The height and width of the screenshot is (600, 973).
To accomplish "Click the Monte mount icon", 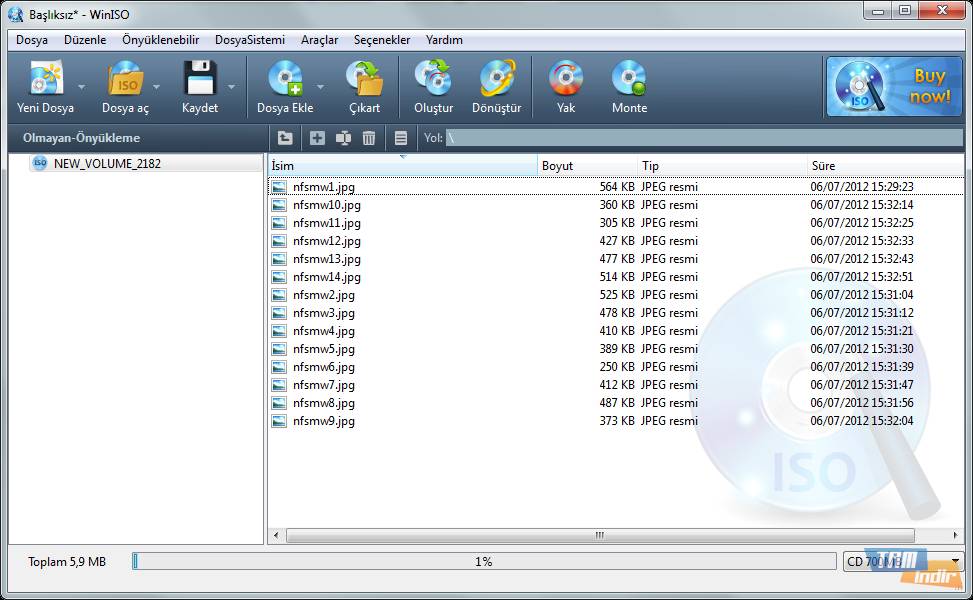I will coord(629,80).
